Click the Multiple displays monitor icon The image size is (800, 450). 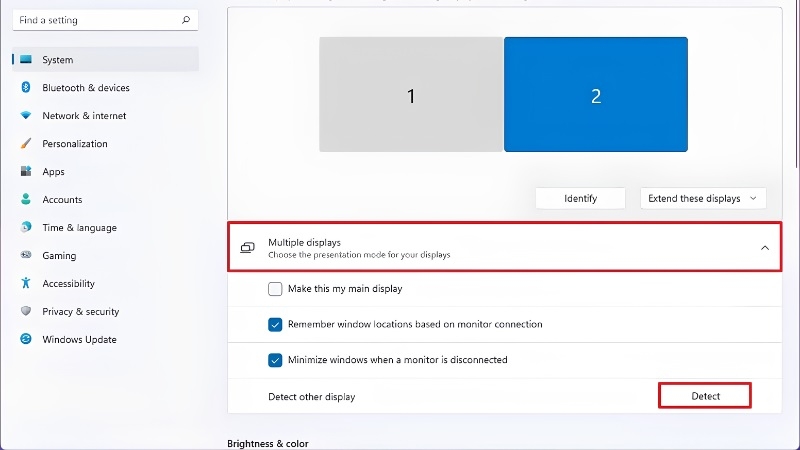[x=247, y=248]
